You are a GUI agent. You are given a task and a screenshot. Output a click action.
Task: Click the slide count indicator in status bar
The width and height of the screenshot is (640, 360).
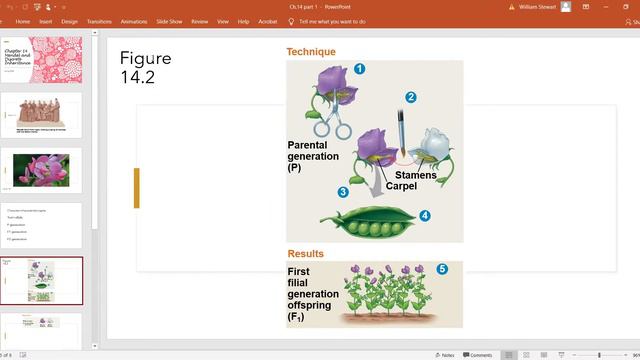pyautogui.click(x=6, y=355)
